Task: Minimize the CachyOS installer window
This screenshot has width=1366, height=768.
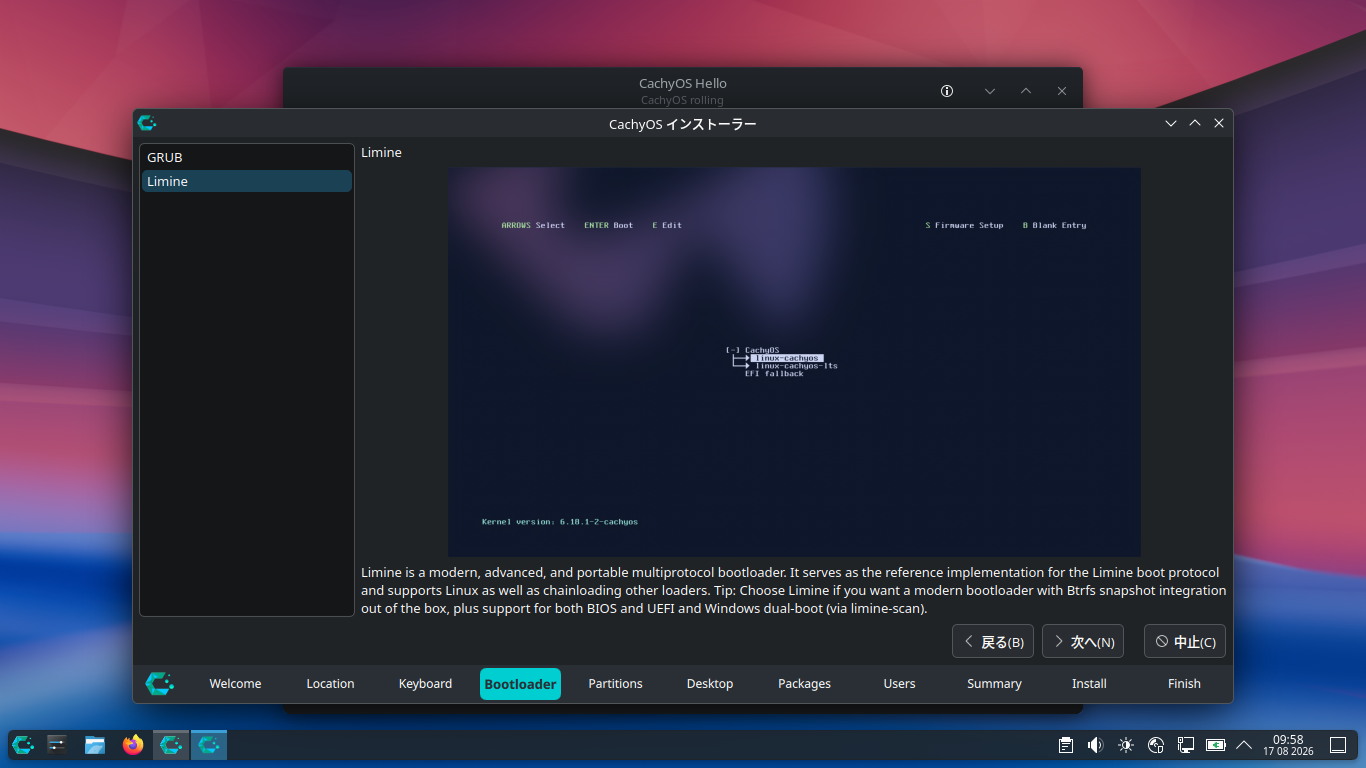Action: tap(1171, 123)
